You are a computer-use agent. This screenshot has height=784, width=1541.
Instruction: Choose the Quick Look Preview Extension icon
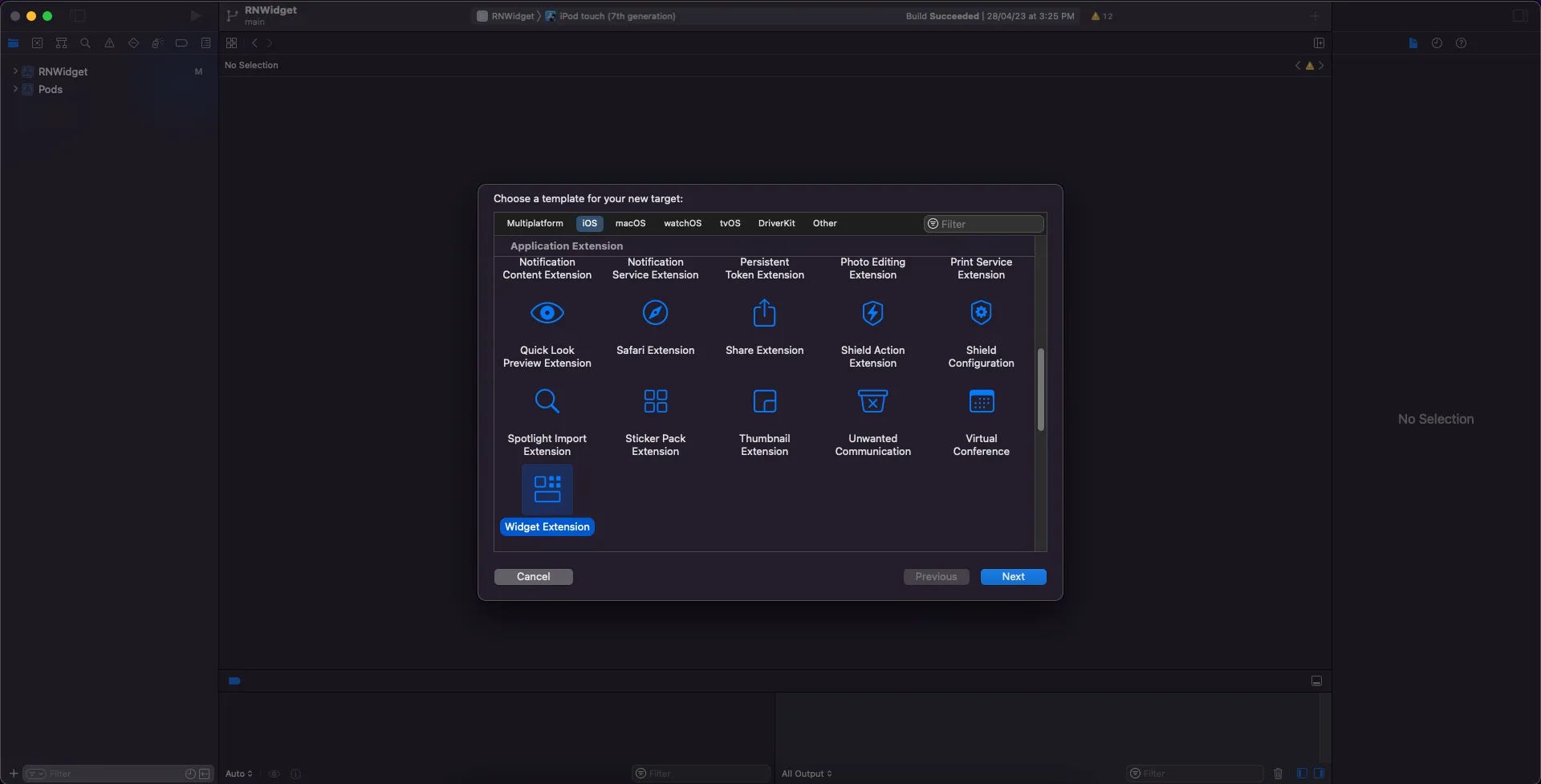(x=547, y=313)
